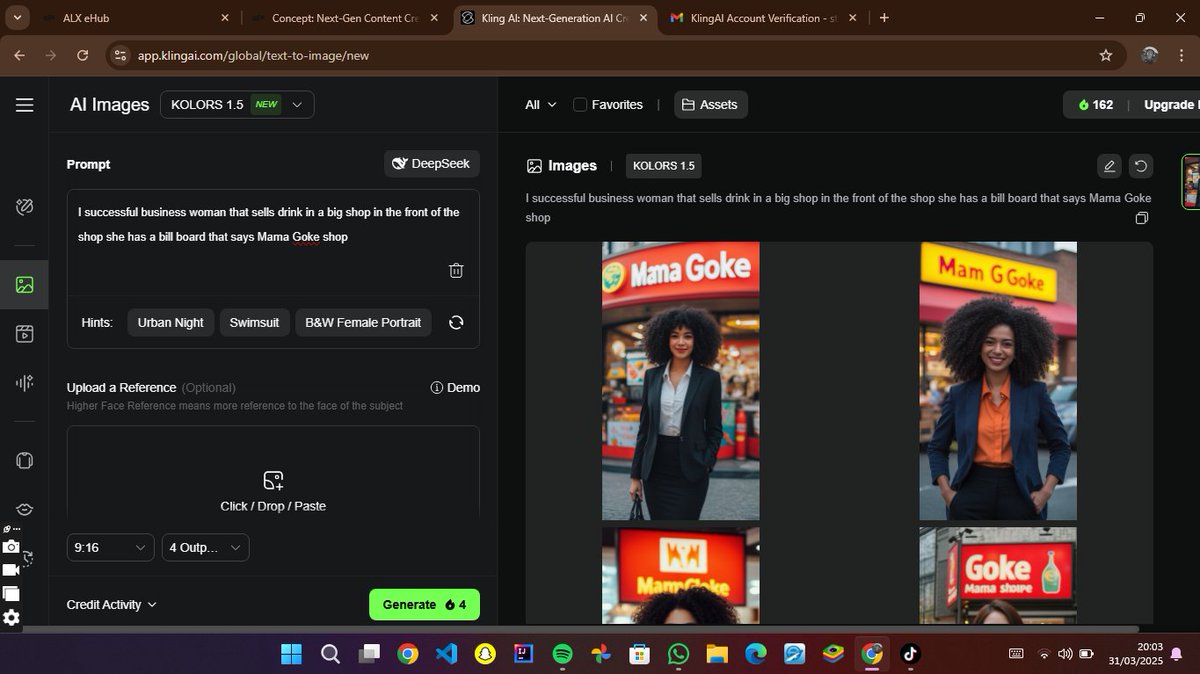1200x674 pixels.
Task: Open the hamburger menu in the sidebar
Action: coord(25,105)
